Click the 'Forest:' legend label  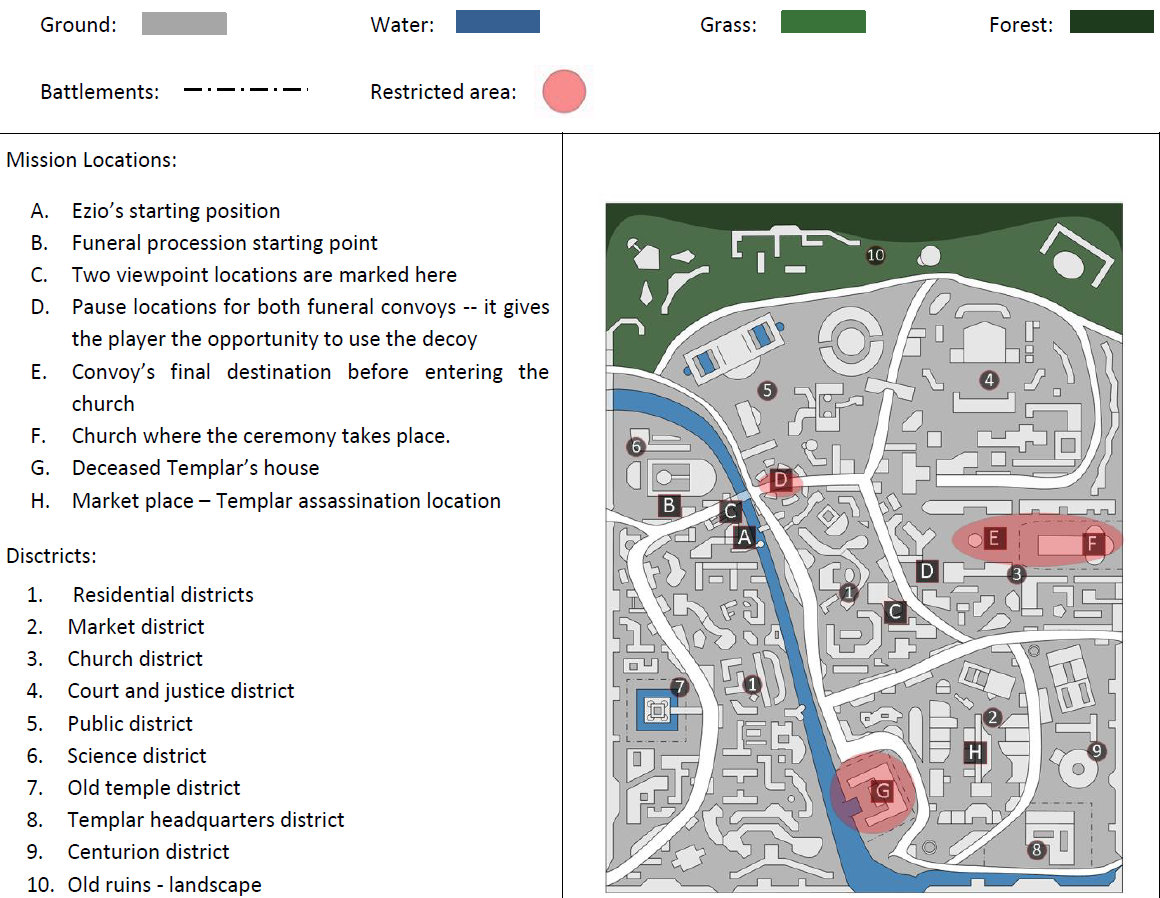pyautogui.click(x=1021, y=25)
